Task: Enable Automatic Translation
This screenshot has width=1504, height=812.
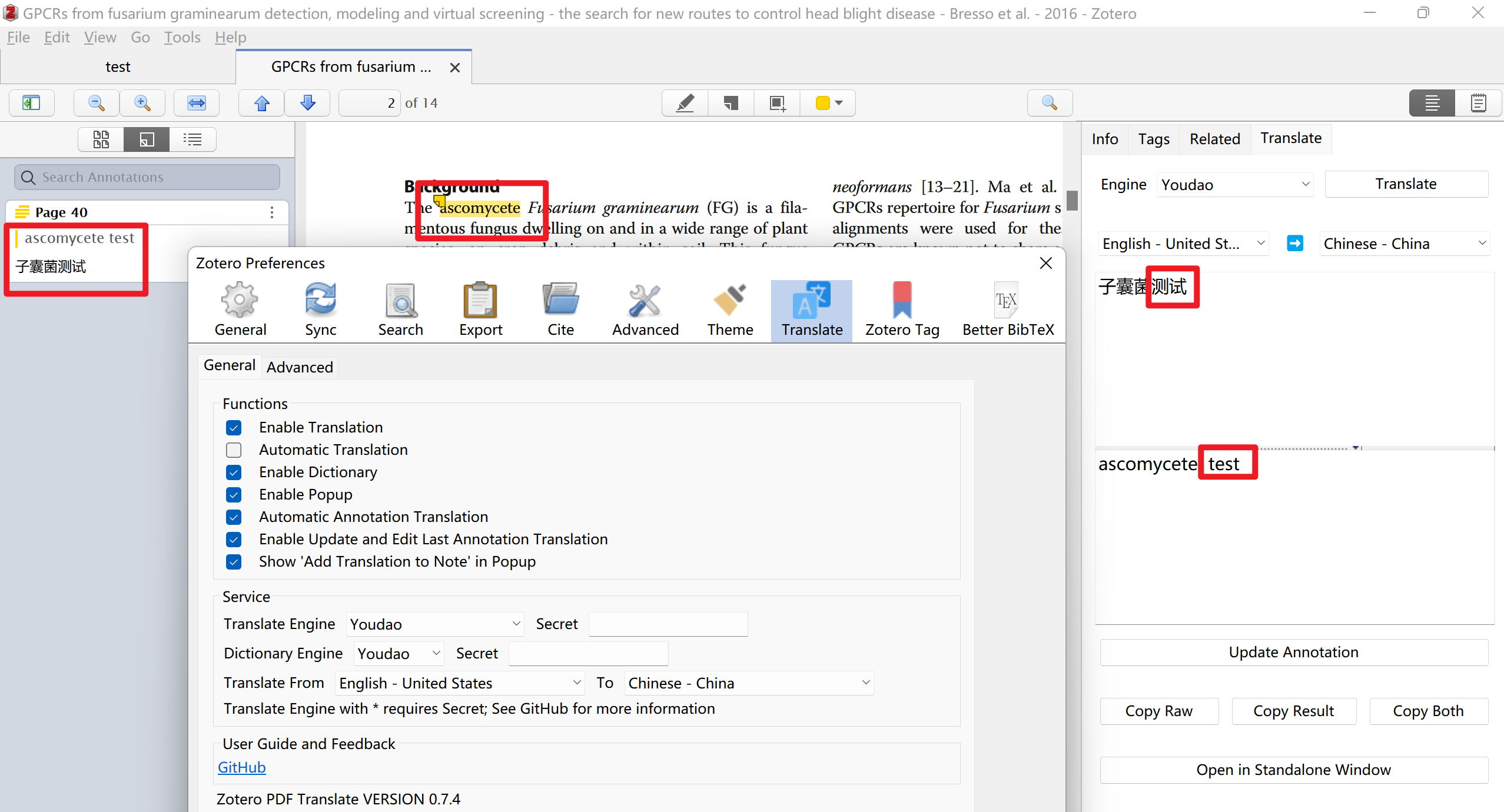Action: click(234, 450)
